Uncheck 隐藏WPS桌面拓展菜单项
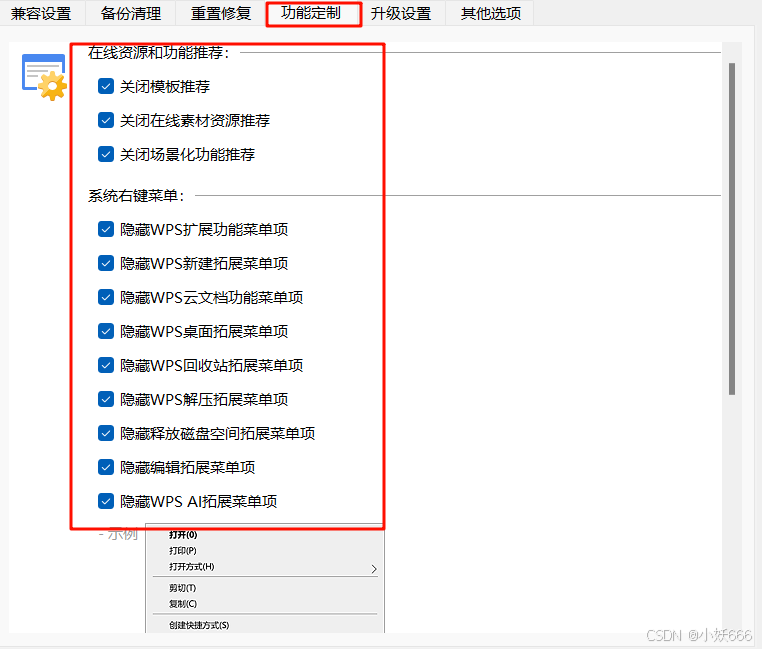The height and width of the screenshot is (649, 762). pyautogui.click(x=106, y=331)
